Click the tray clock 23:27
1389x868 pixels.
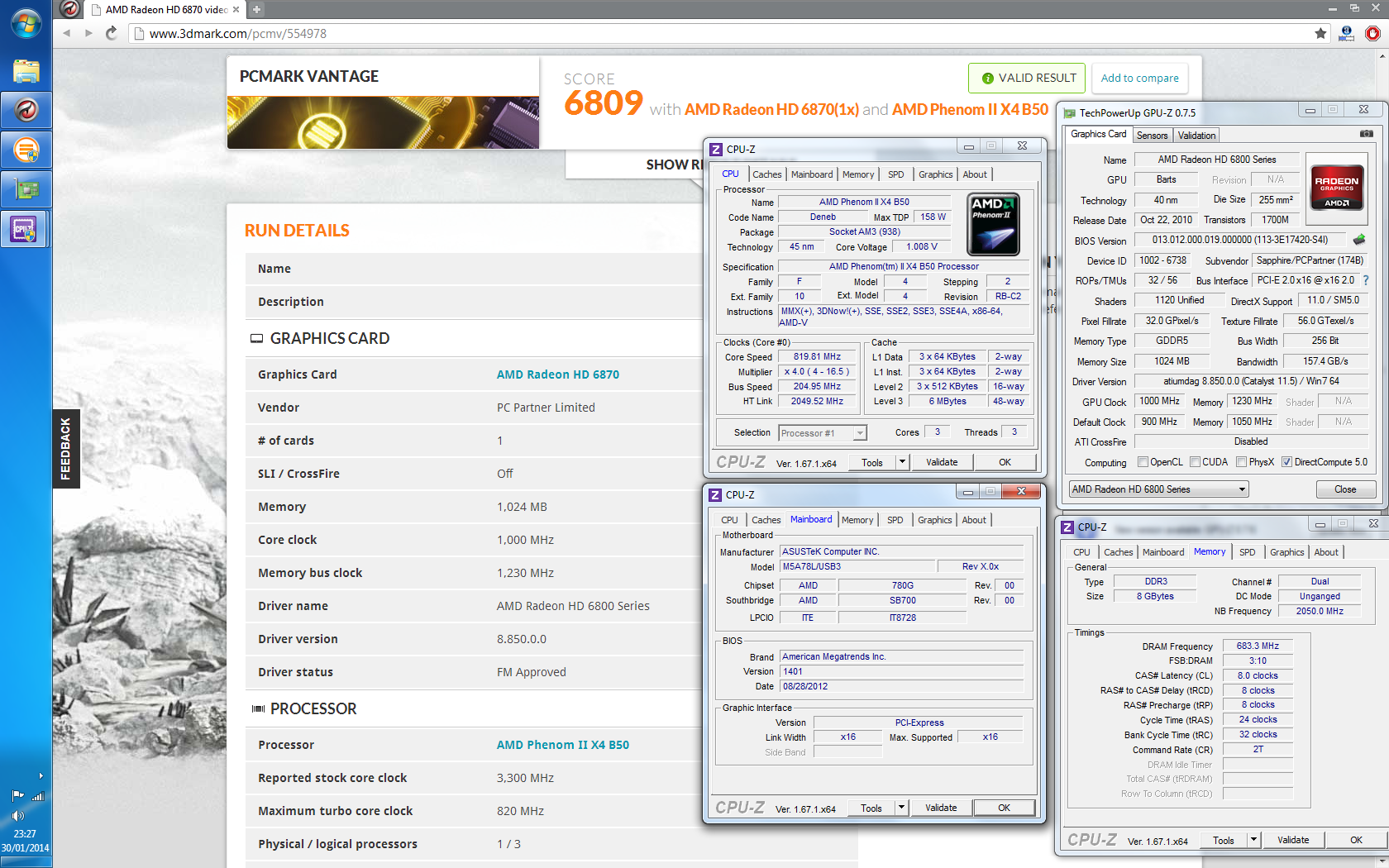(x=25, y=834)
